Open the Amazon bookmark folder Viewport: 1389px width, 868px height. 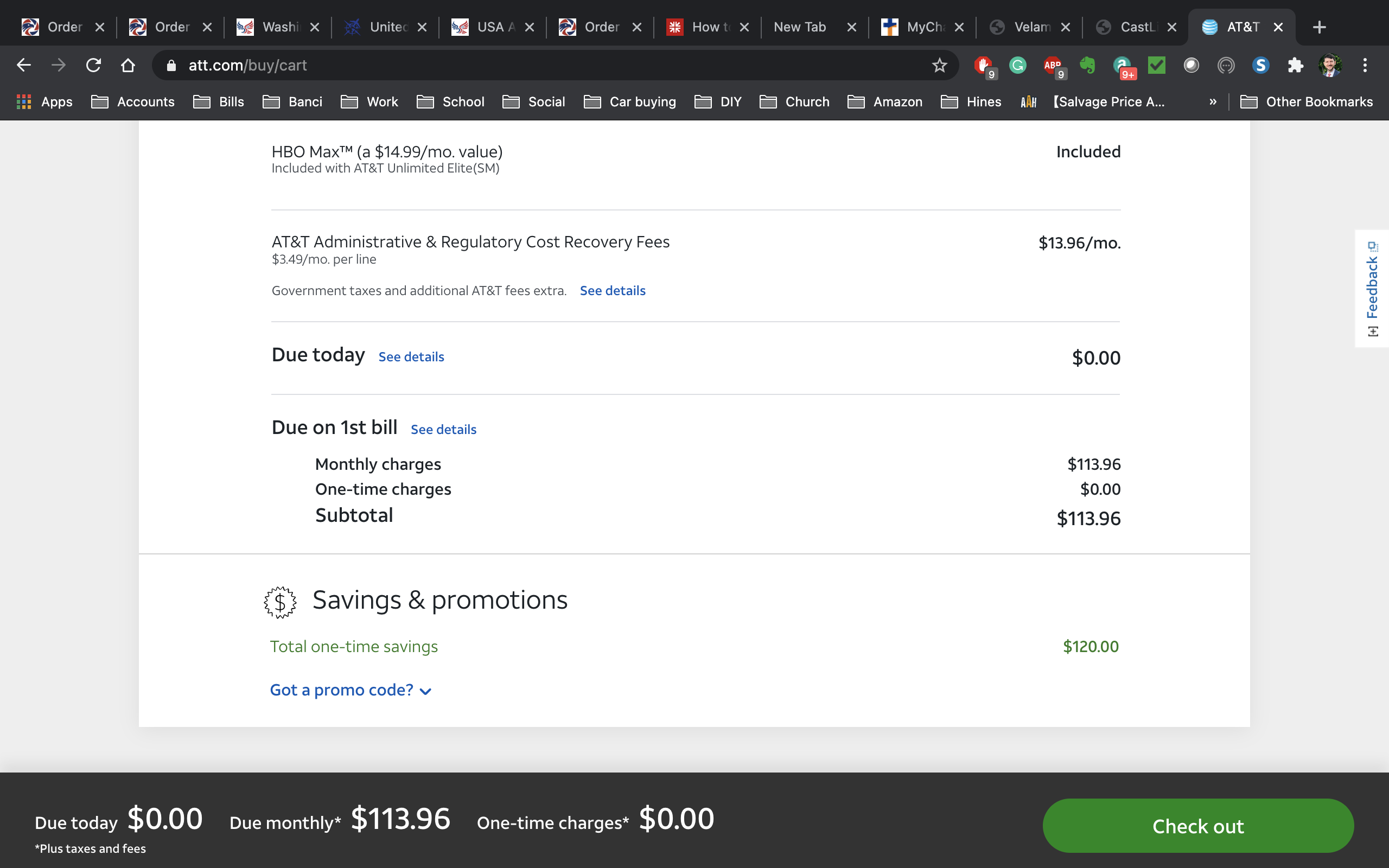[x=884, y=101]
